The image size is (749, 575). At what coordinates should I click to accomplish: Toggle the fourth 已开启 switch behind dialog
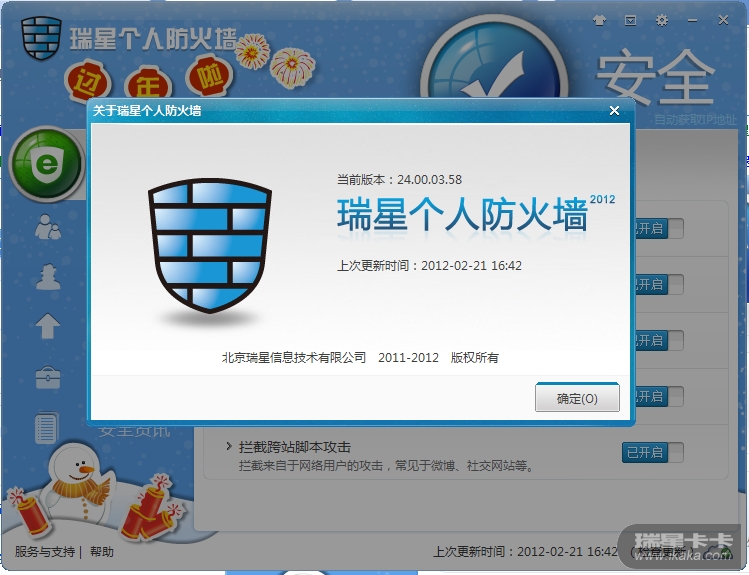(x=659, y=396)
